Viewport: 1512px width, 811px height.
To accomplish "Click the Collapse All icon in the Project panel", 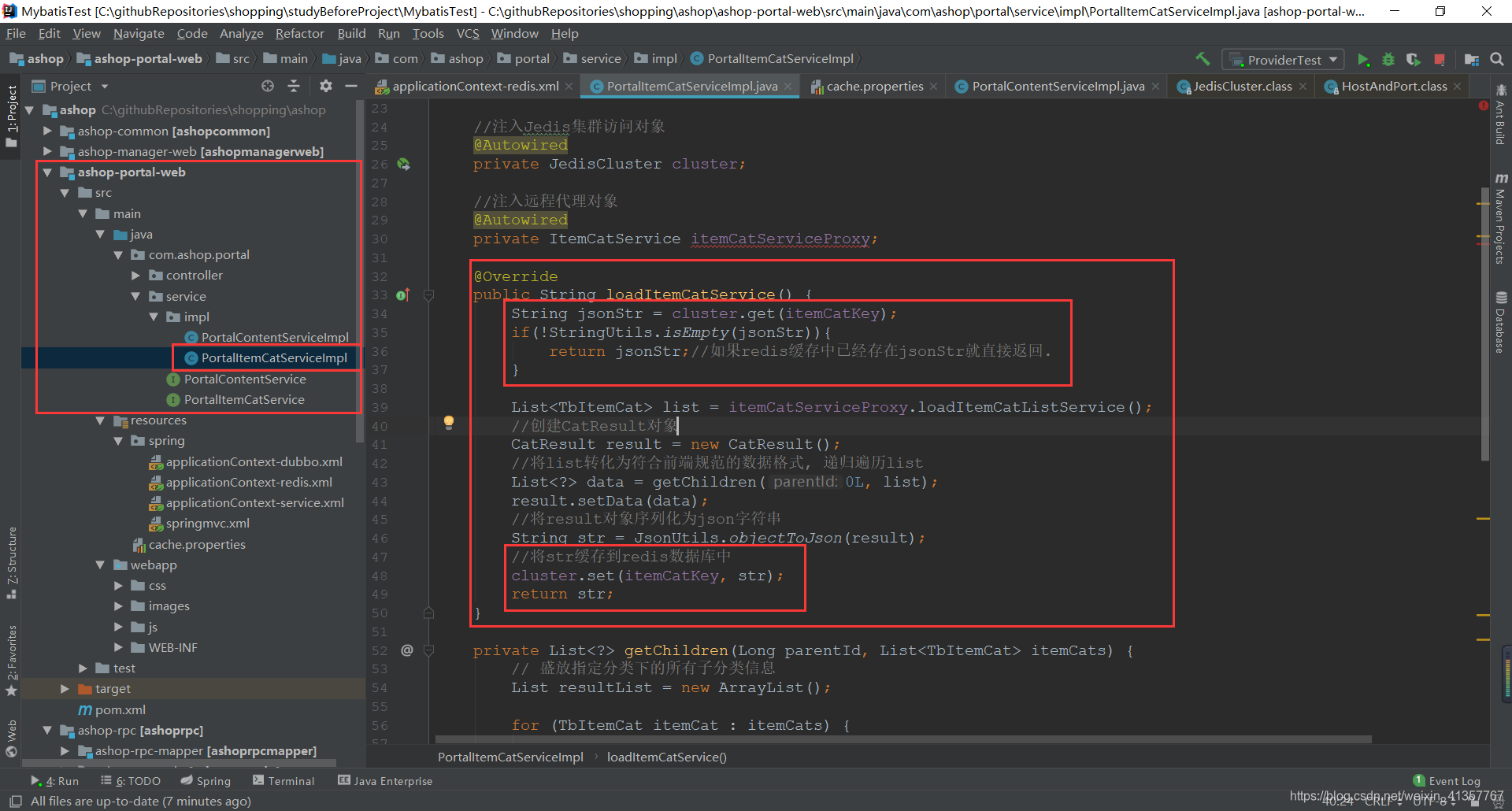I will (294, 86).
